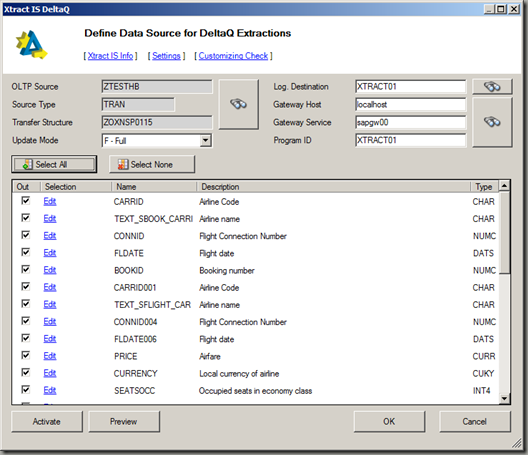Click the Name column header
Viewport: 528px width, 455px height.
point(154,187)
